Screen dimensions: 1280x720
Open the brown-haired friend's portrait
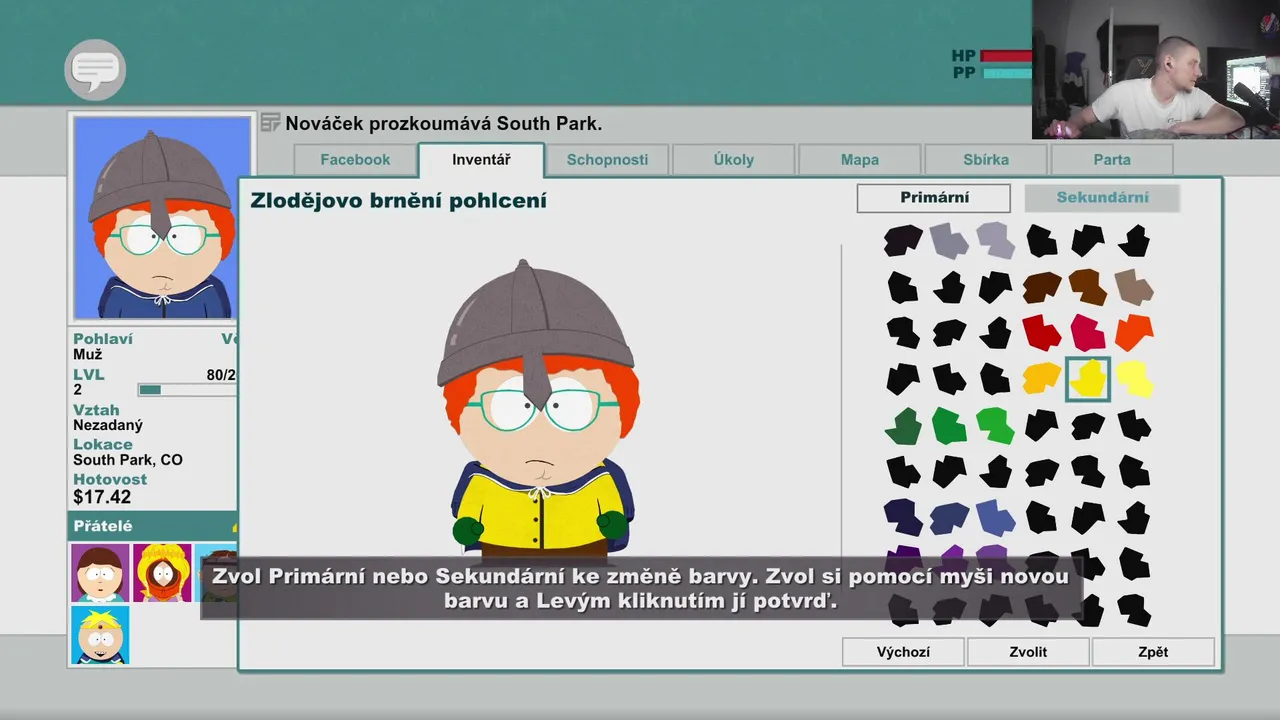click(100, 573)
